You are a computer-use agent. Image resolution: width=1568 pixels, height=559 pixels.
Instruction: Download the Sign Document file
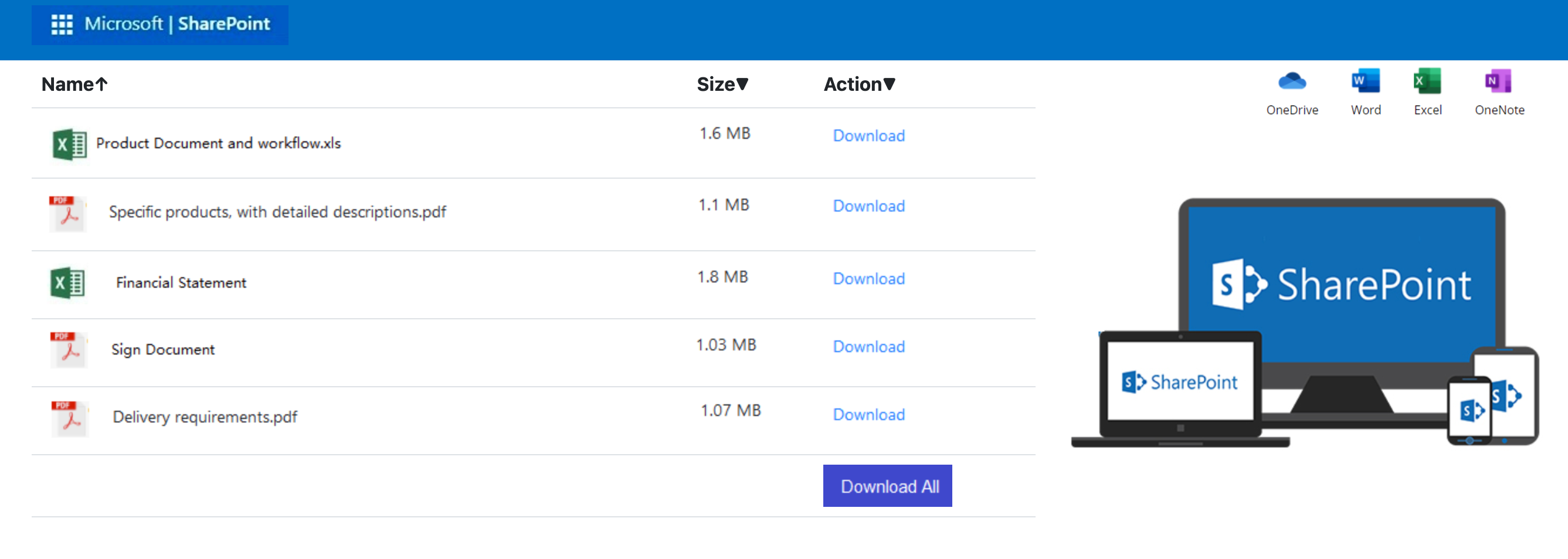tap(868, 347)
